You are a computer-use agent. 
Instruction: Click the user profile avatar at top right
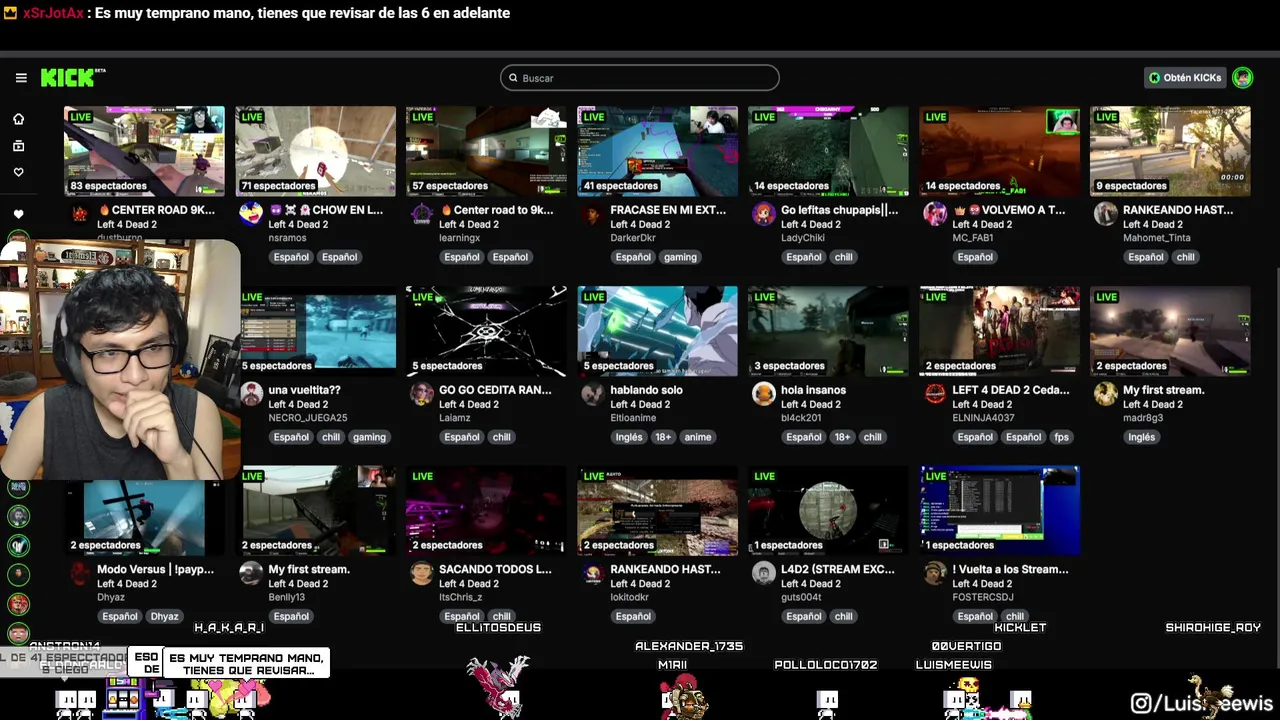1242,78
